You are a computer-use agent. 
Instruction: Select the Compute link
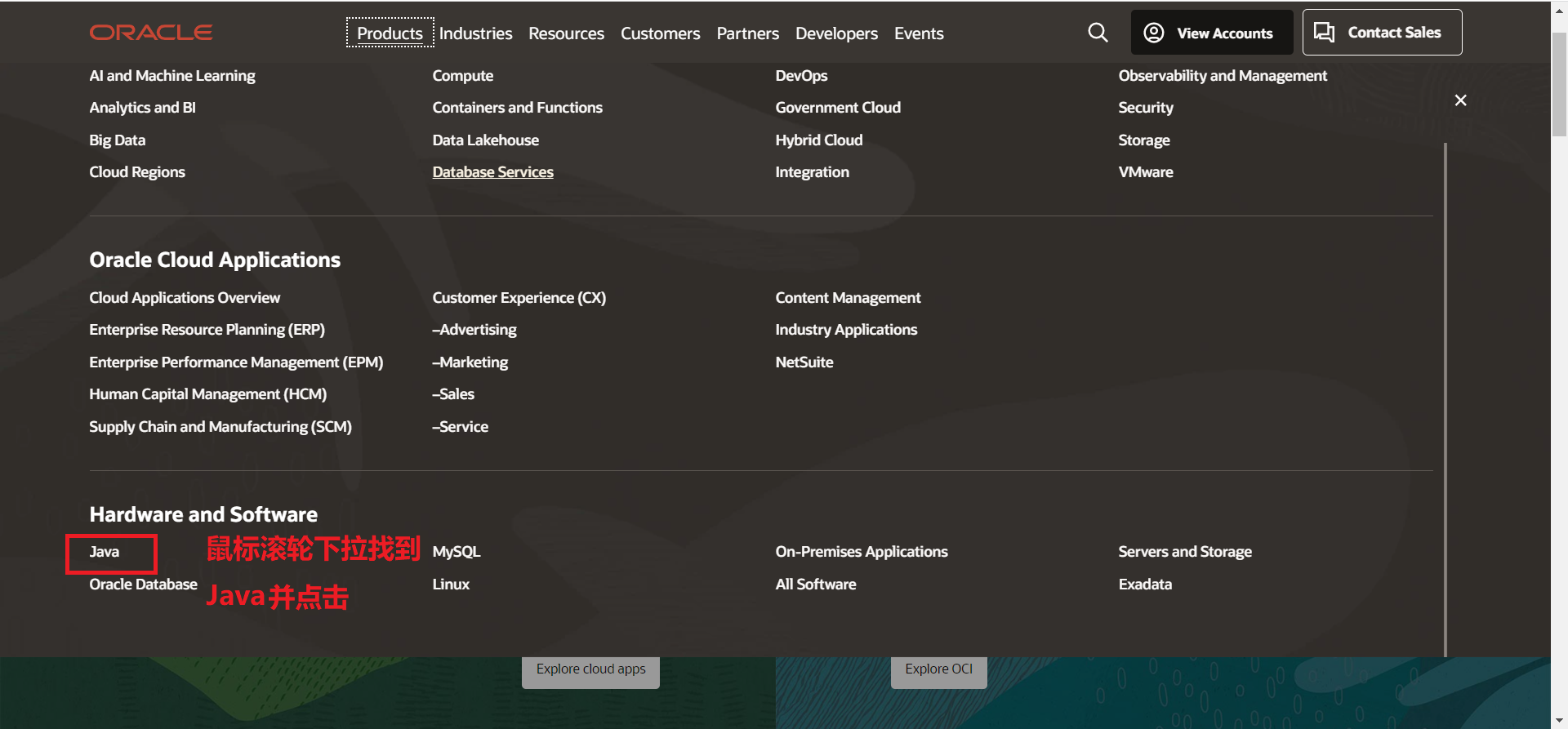pyautogui.click(x=463, y=76)
